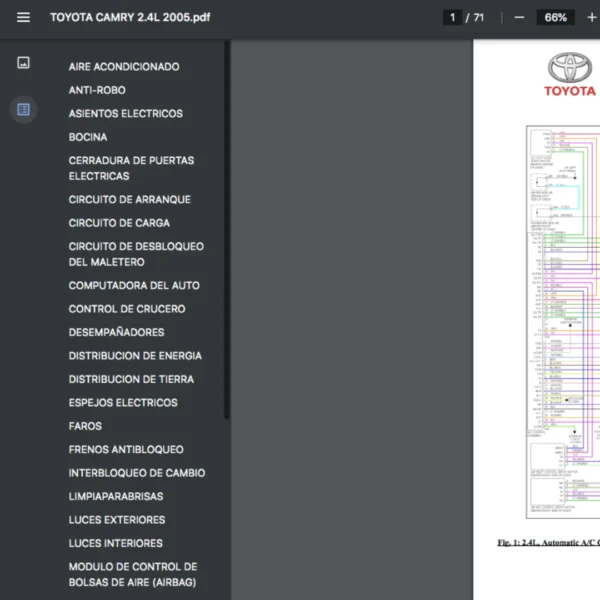This screenshot has height=600, width=600.
Task: Click the page number input field
Action: [x=453, y=17]
